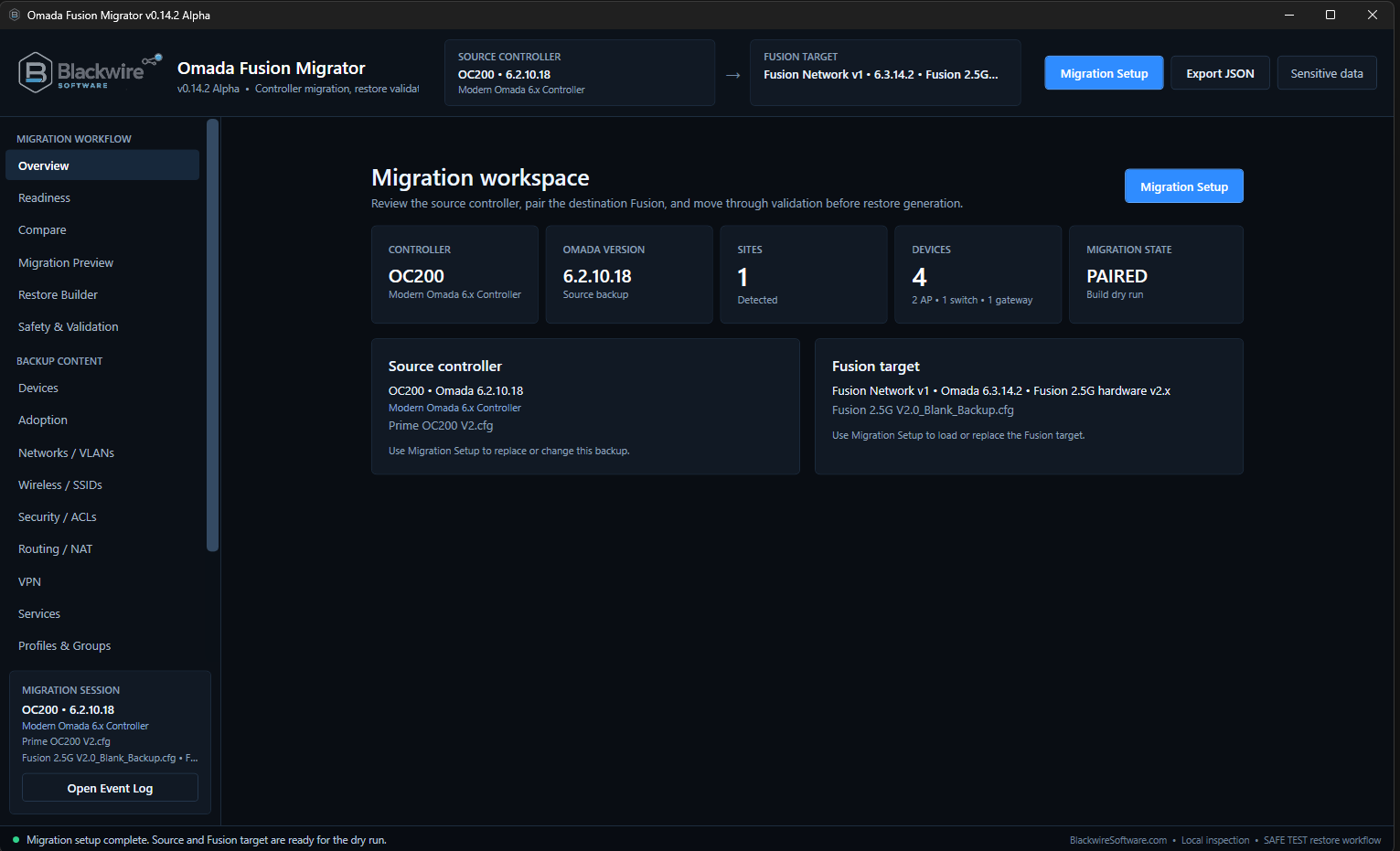Click the Blackwire Software logo
Image resolution: width=1400 pixels, height=851 pixels.
point(91,72)
